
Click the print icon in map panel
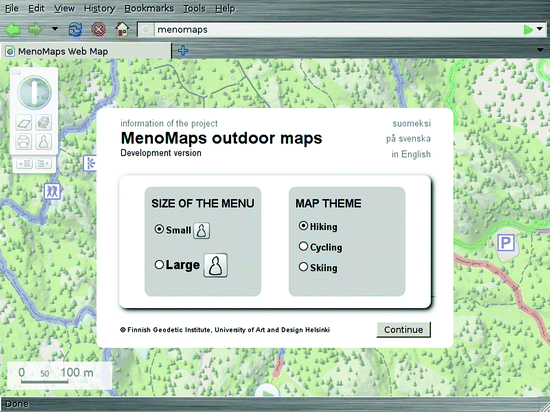point(24,142)
